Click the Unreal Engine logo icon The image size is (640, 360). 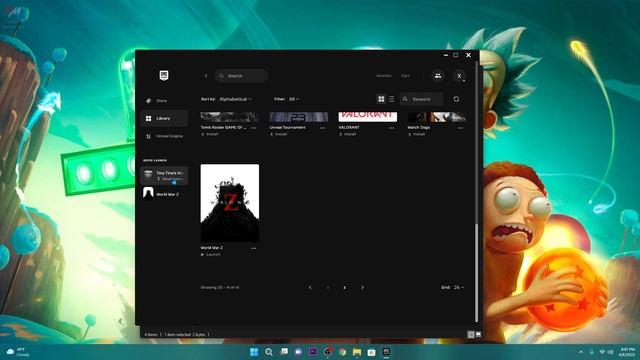[x=149, y=136]
